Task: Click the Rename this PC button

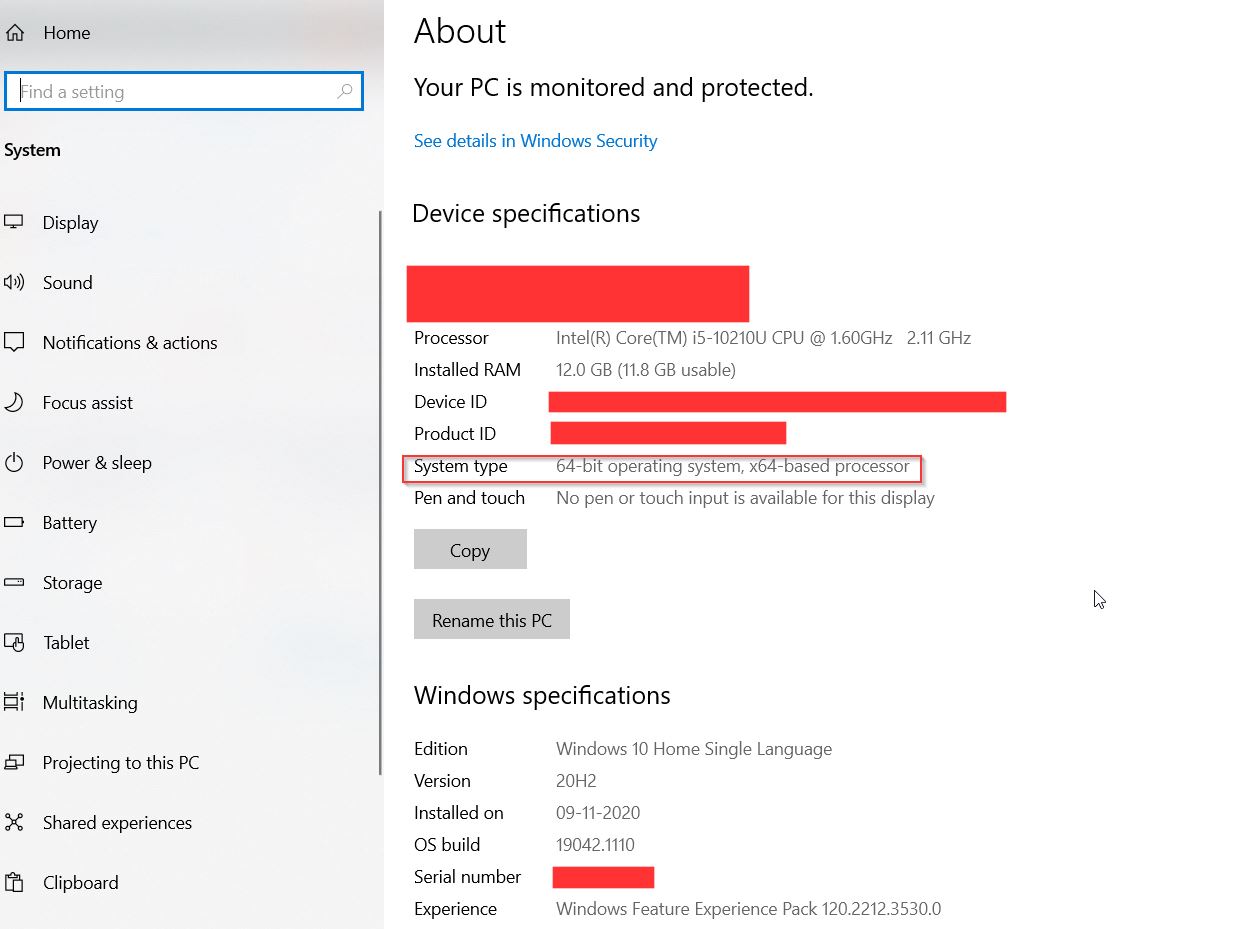Action: click(491, 620)
